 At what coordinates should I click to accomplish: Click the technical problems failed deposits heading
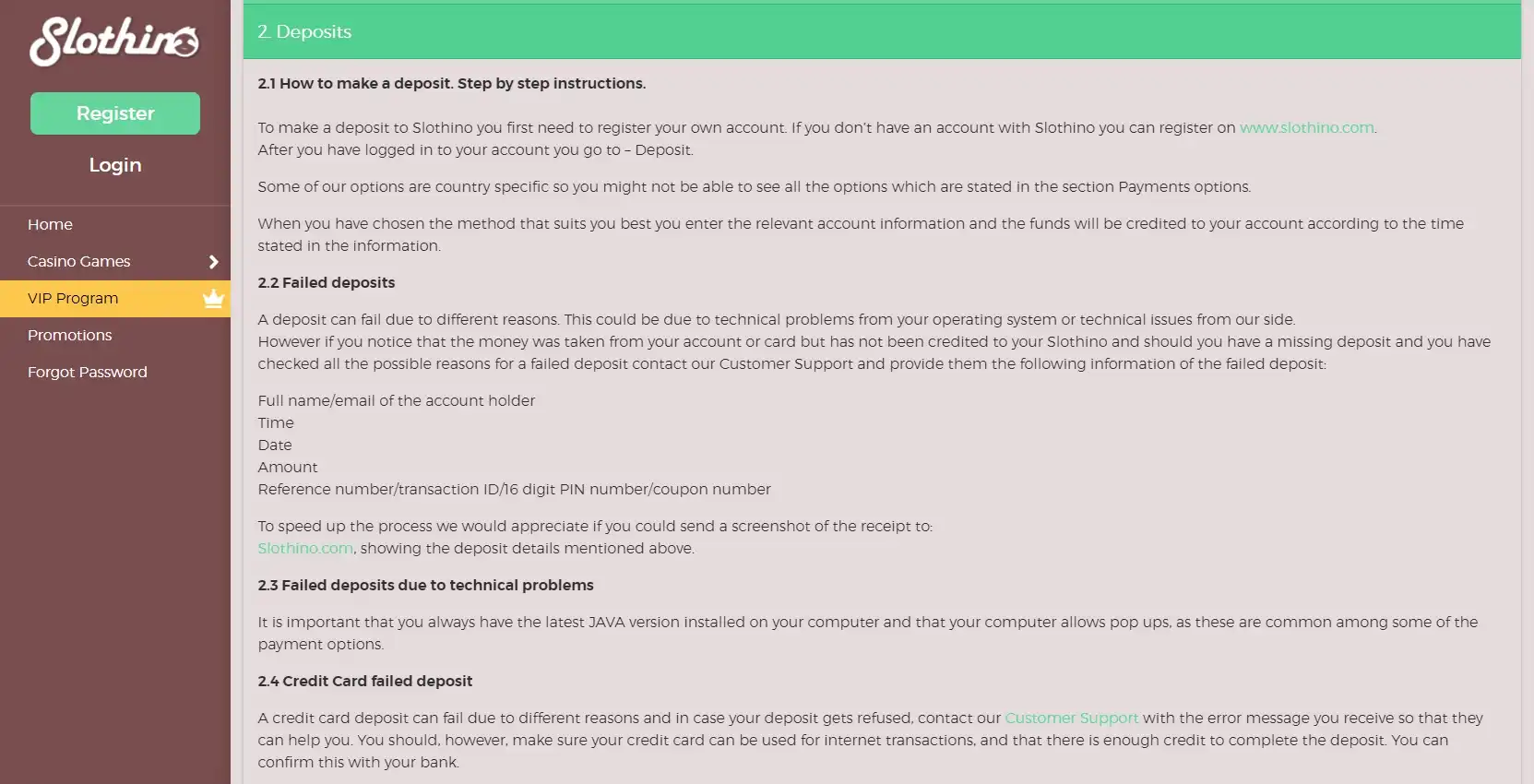[x=425, y=585]
